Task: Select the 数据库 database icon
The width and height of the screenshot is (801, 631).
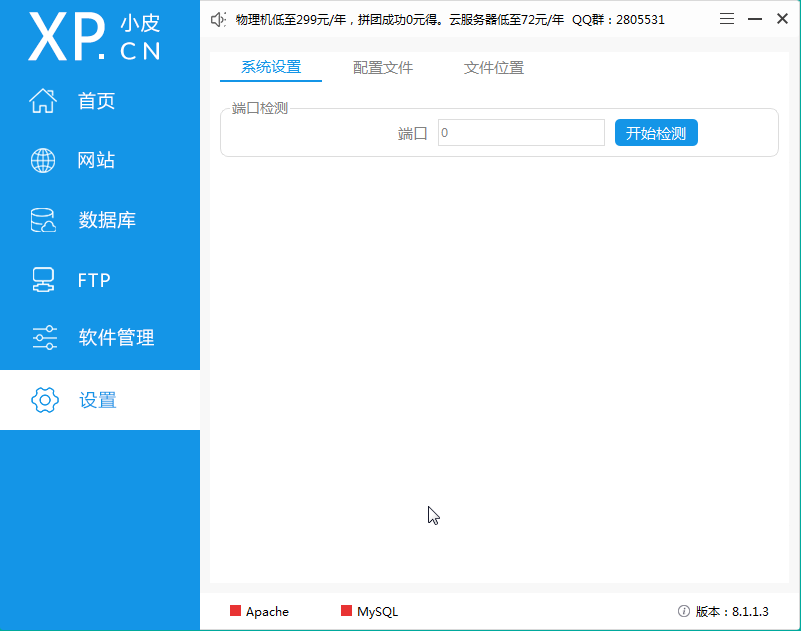Action: pos(43,221)
